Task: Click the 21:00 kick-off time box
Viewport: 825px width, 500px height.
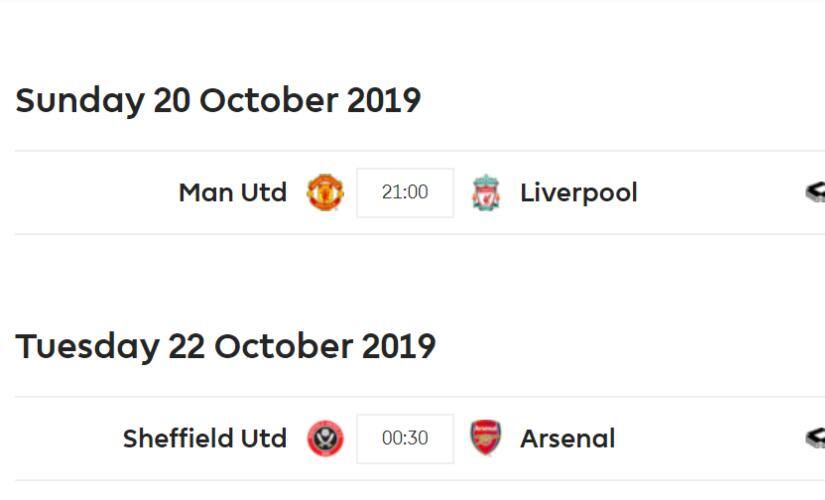Action: (405, 192)
